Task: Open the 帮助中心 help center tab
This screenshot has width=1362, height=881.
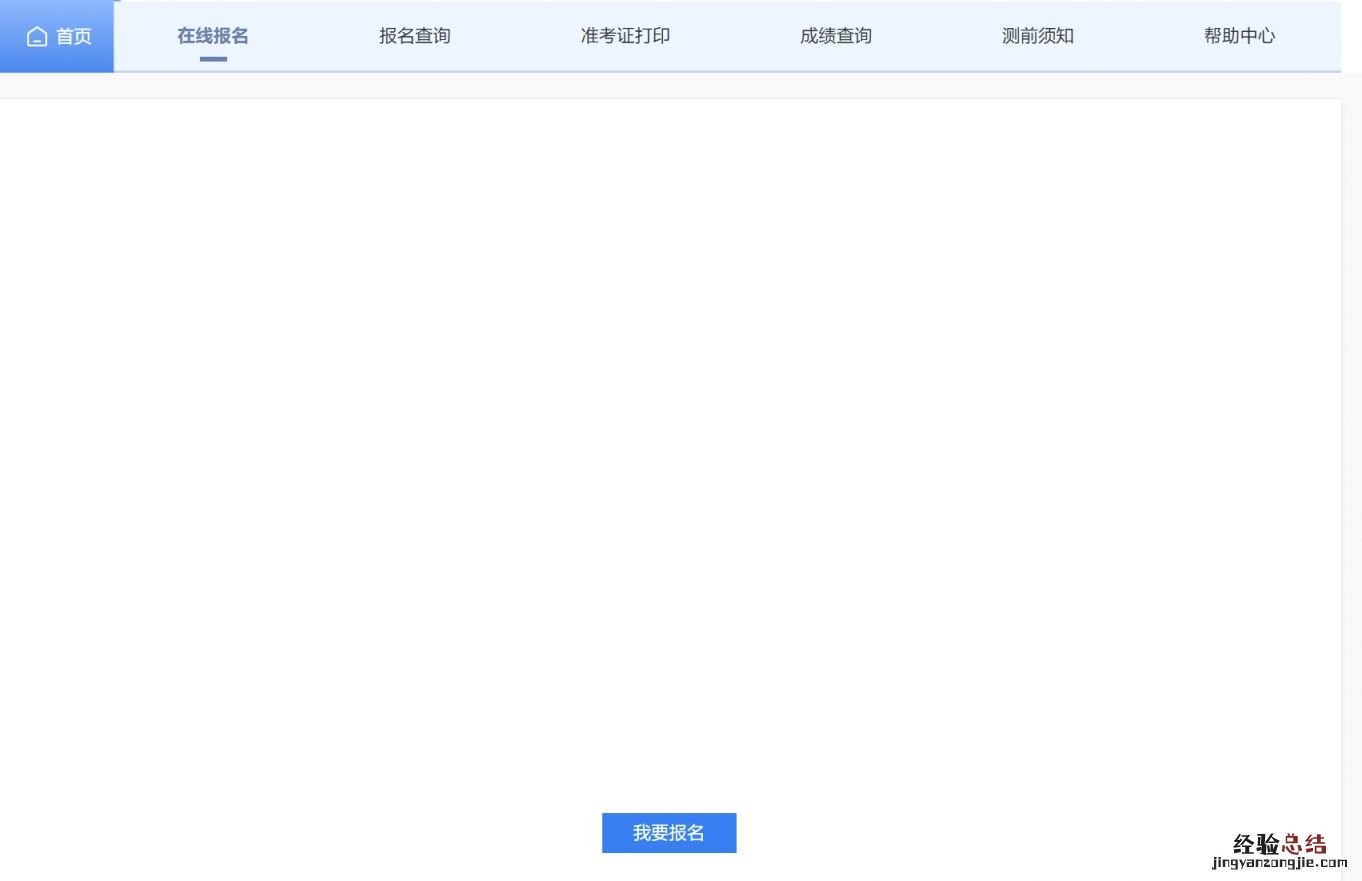Action: [x=1239, y=36]
